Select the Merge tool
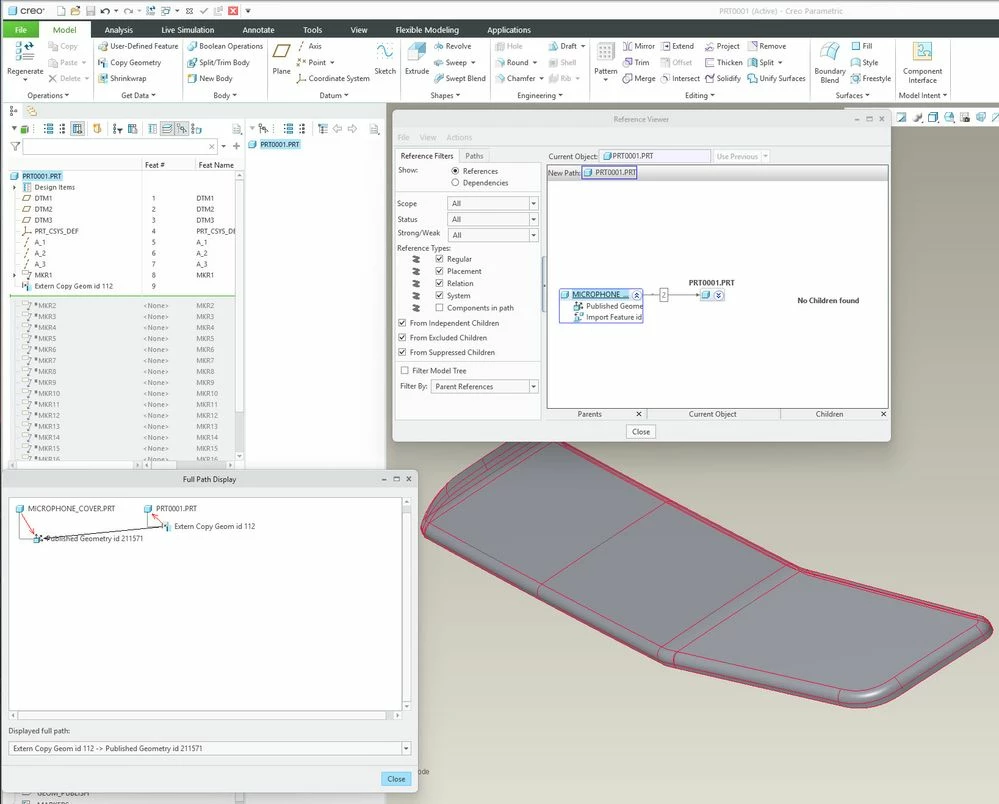 pos(638,78)
